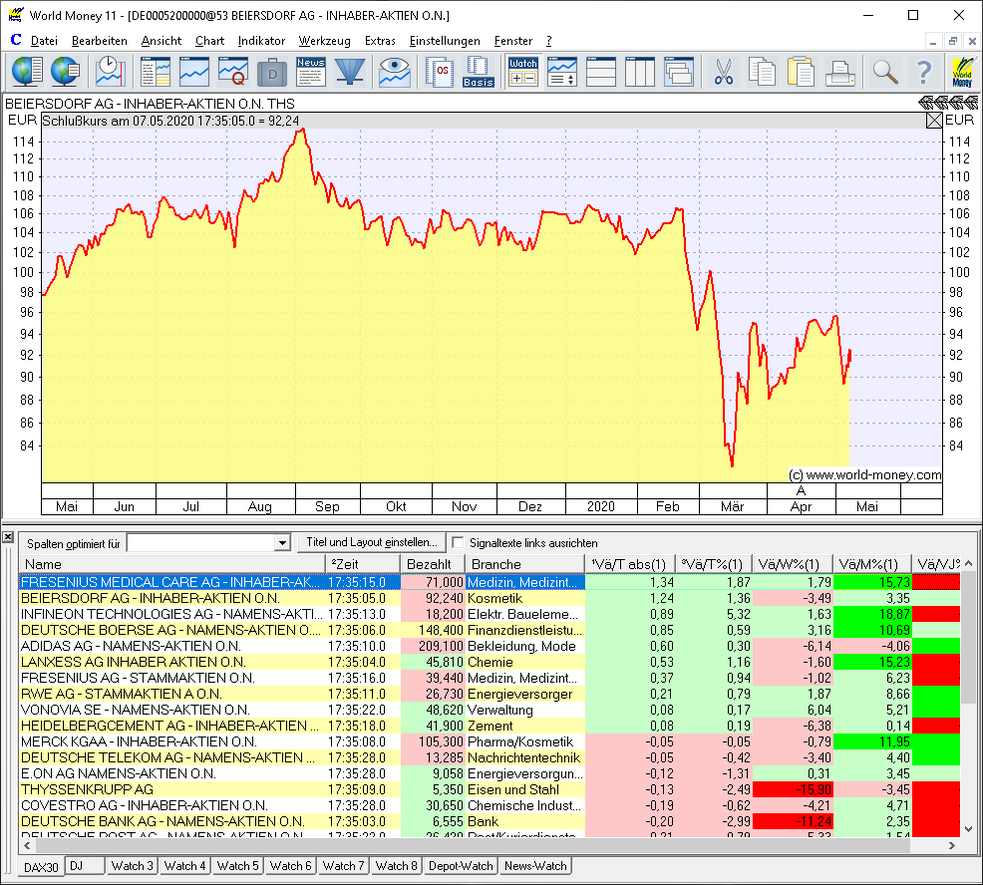Click the Basis toolbar icon

point(478,71)
